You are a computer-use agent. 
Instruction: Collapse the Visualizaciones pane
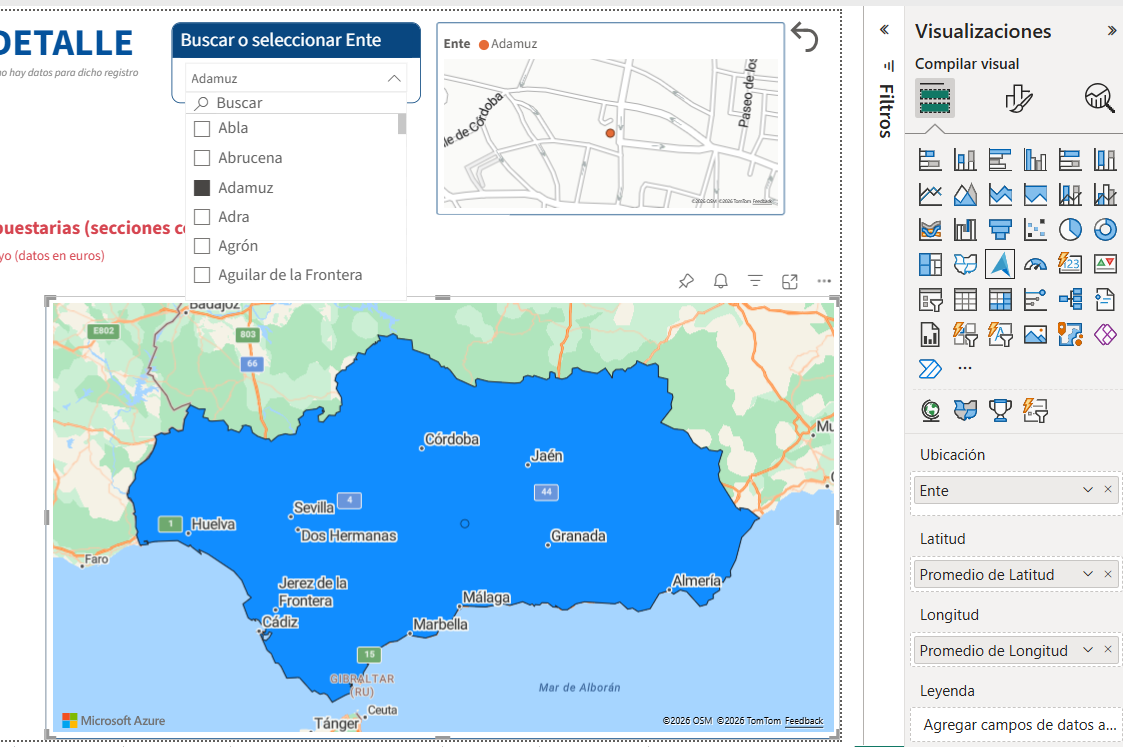pos(1112,31)
